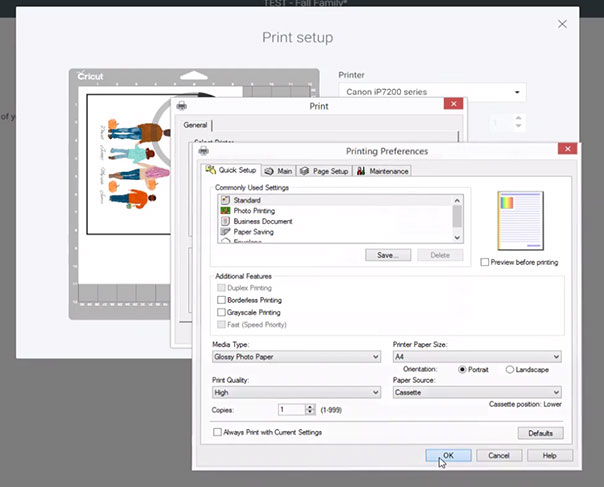Expand the Printer Paper Size dropdown

tap(476, 357)
